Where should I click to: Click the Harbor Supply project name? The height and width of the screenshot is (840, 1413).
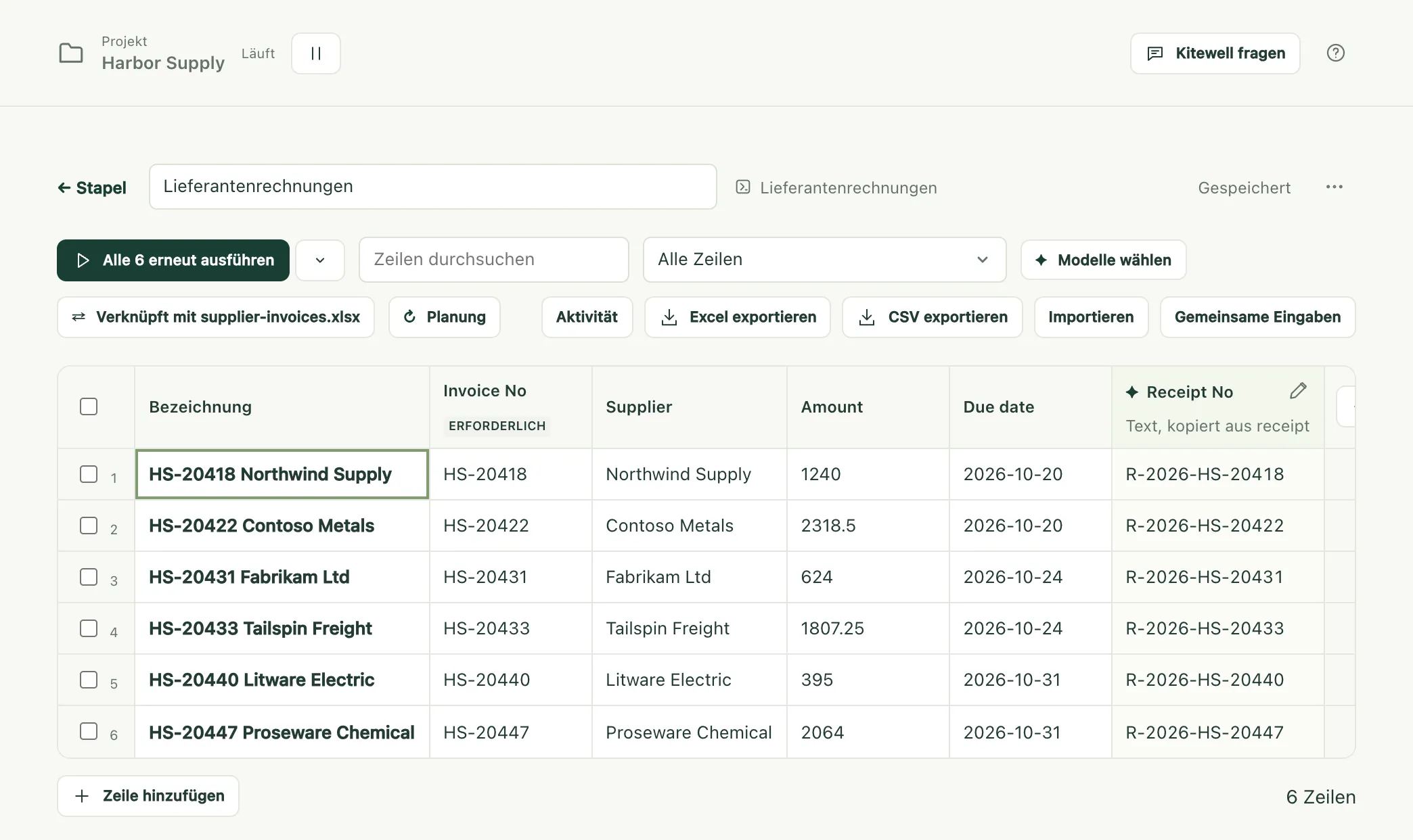click(x=163, y=63)
